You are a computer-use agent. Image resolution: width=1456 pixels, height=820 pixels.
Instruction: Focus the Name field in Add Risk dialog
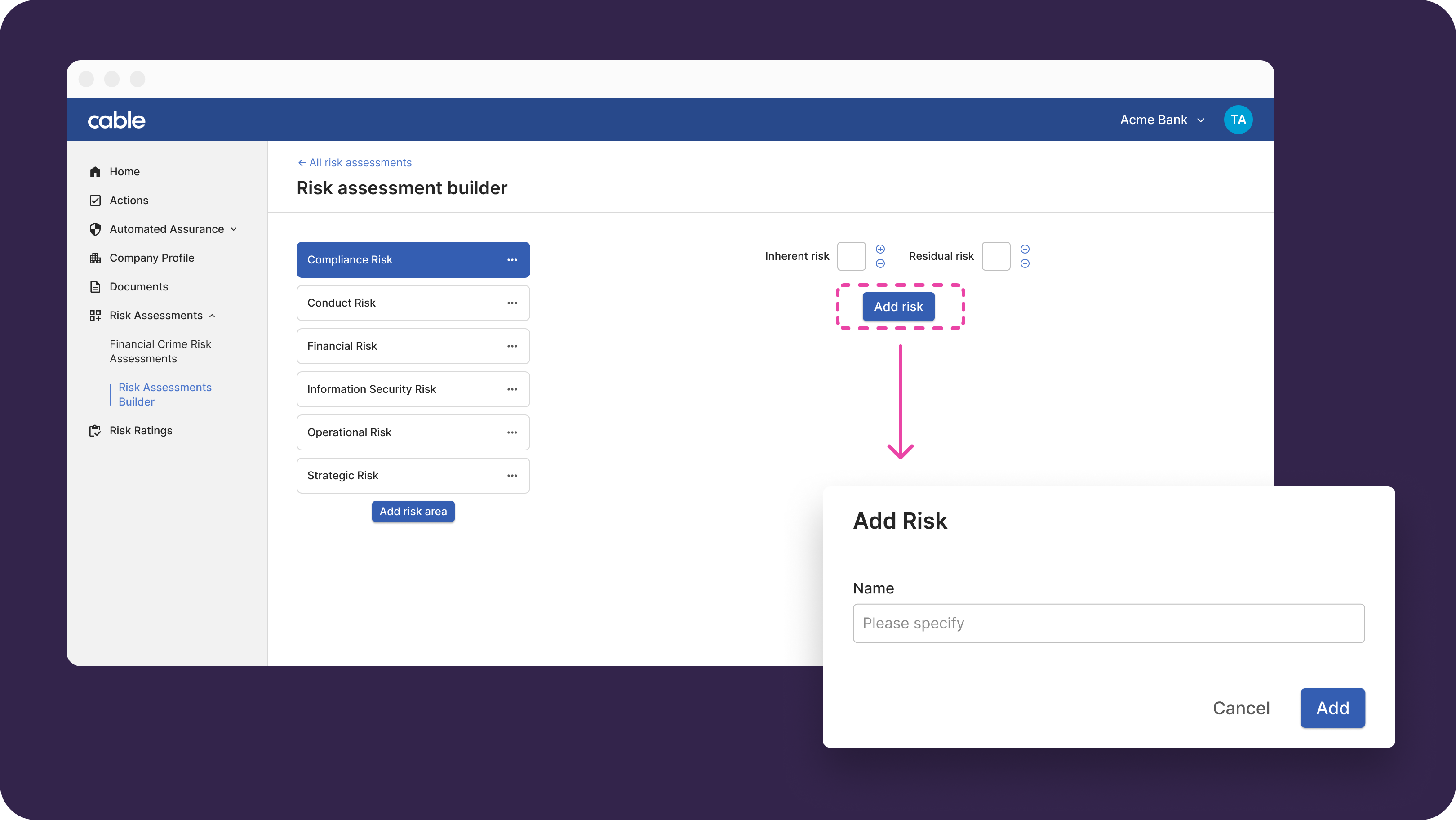[x=1108, y=623]
